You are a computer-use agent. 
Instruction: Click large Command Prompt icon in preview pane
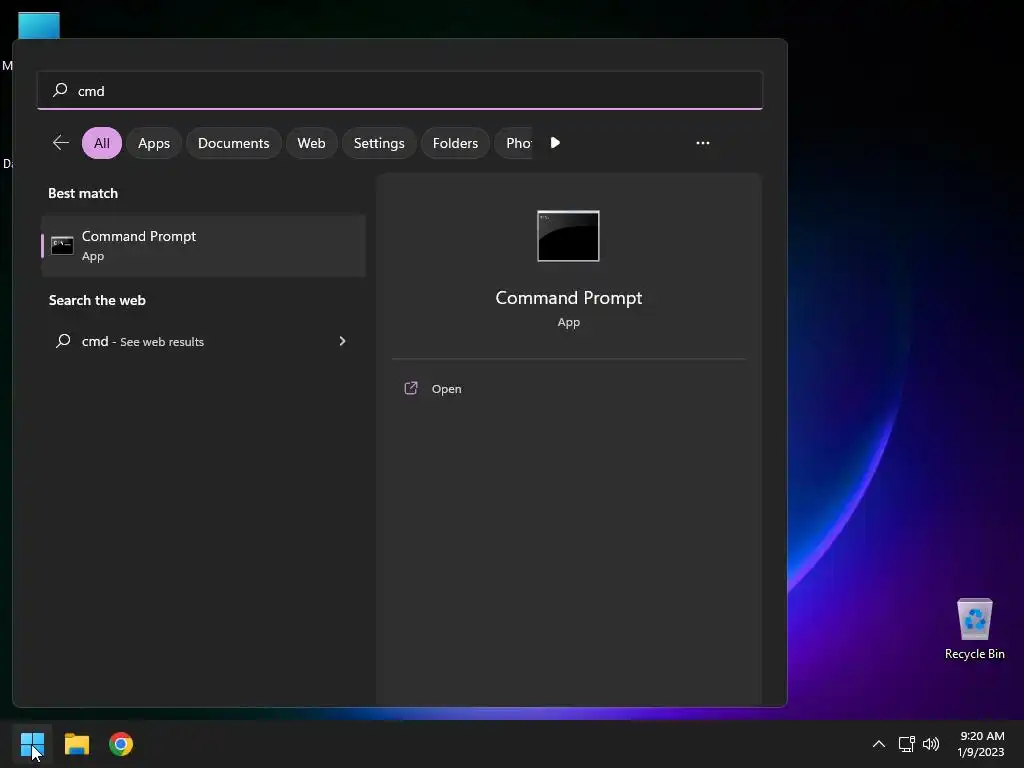click(568, 236)
